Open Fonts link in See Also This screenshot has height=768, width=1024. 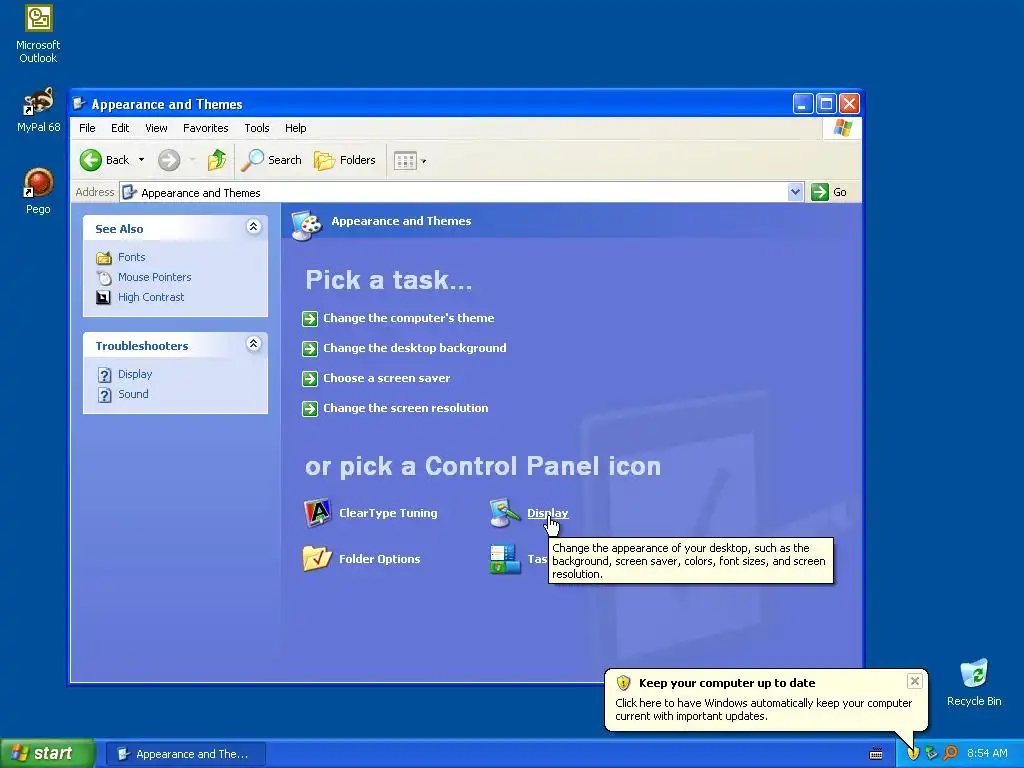131,257
